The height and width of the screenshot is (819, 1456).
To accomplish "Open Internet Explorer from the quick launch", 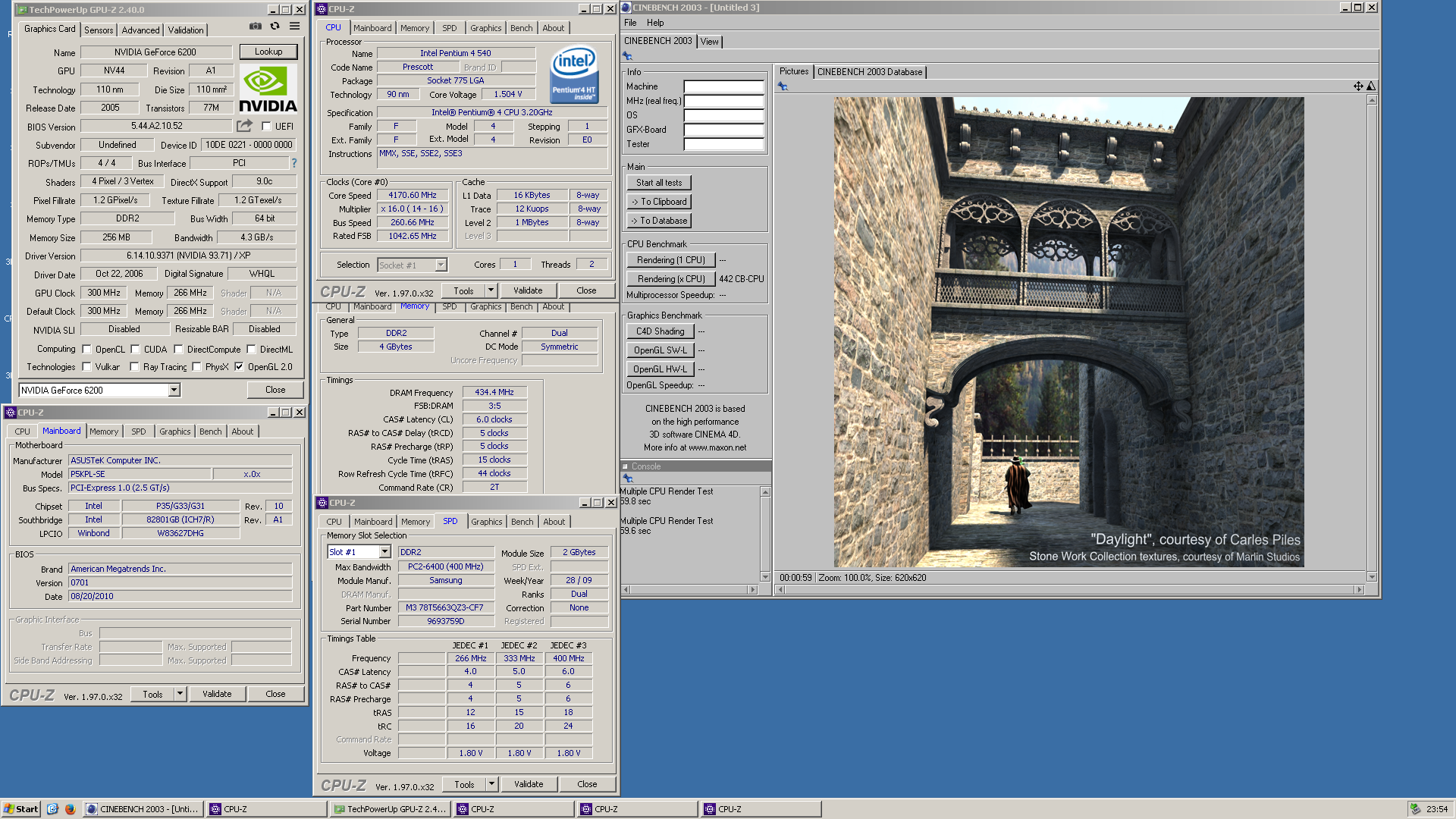I will (52, 809).
